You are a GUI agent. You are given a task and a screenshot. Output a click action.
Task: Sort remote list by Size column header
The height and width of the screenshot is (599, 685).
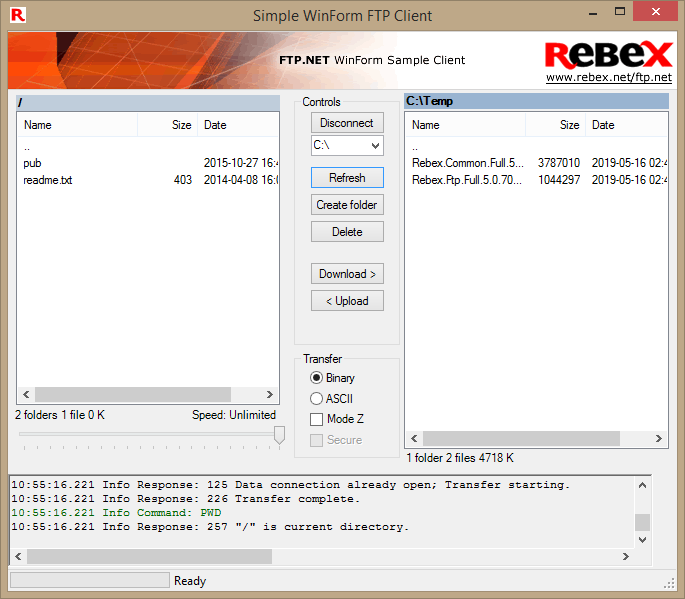(168, 125)
